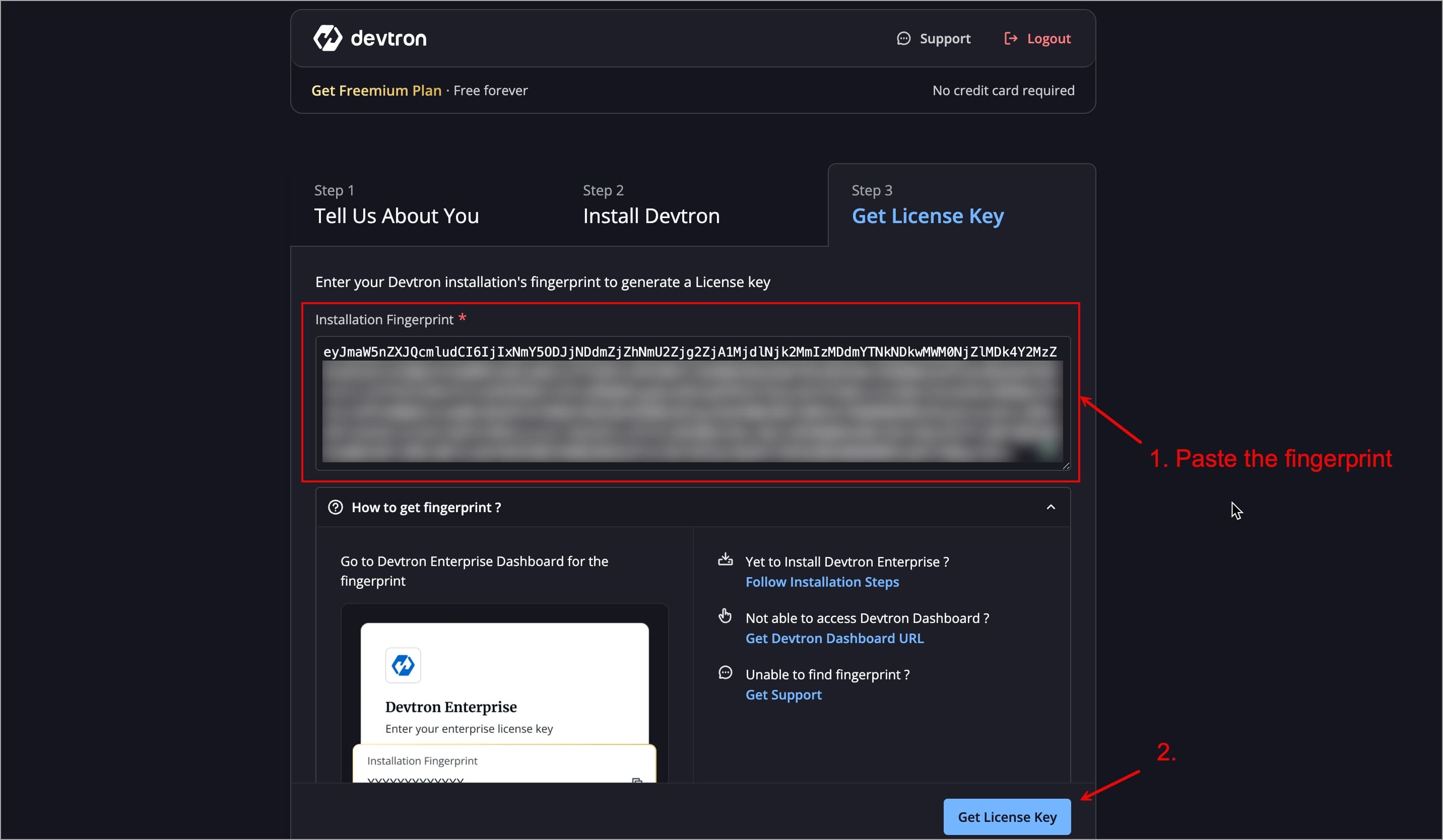Copy fingerprint using the small copy icon
Image resolution: width=1443 pixels, height=840 pixels.
(x=637, y=780)
